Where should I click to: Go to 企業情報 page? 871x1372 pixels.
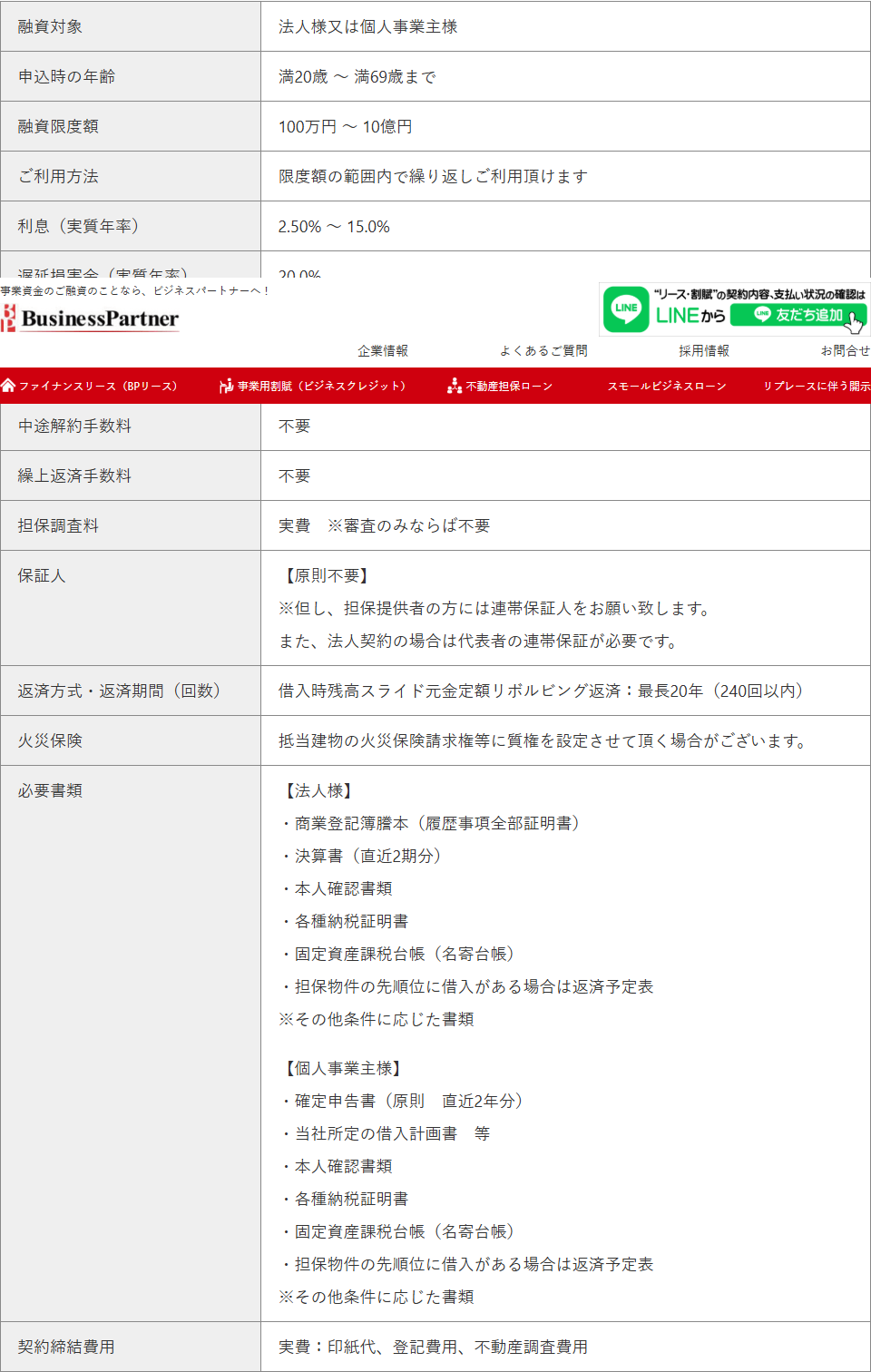(383, 350)
